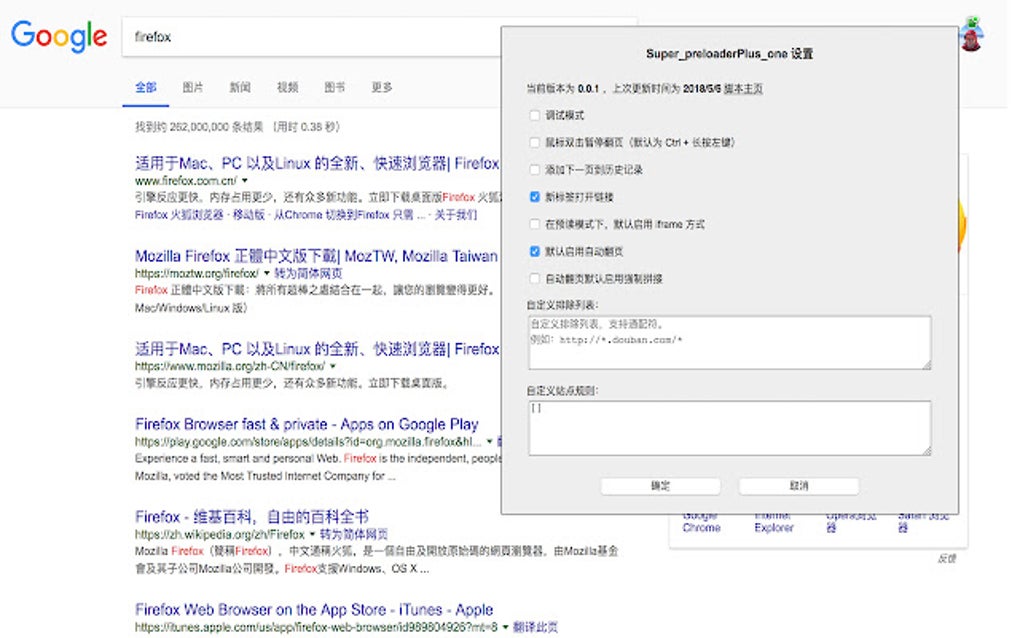
Task: Switch to the 图片 search tab
Action: (x=192, y=87)
